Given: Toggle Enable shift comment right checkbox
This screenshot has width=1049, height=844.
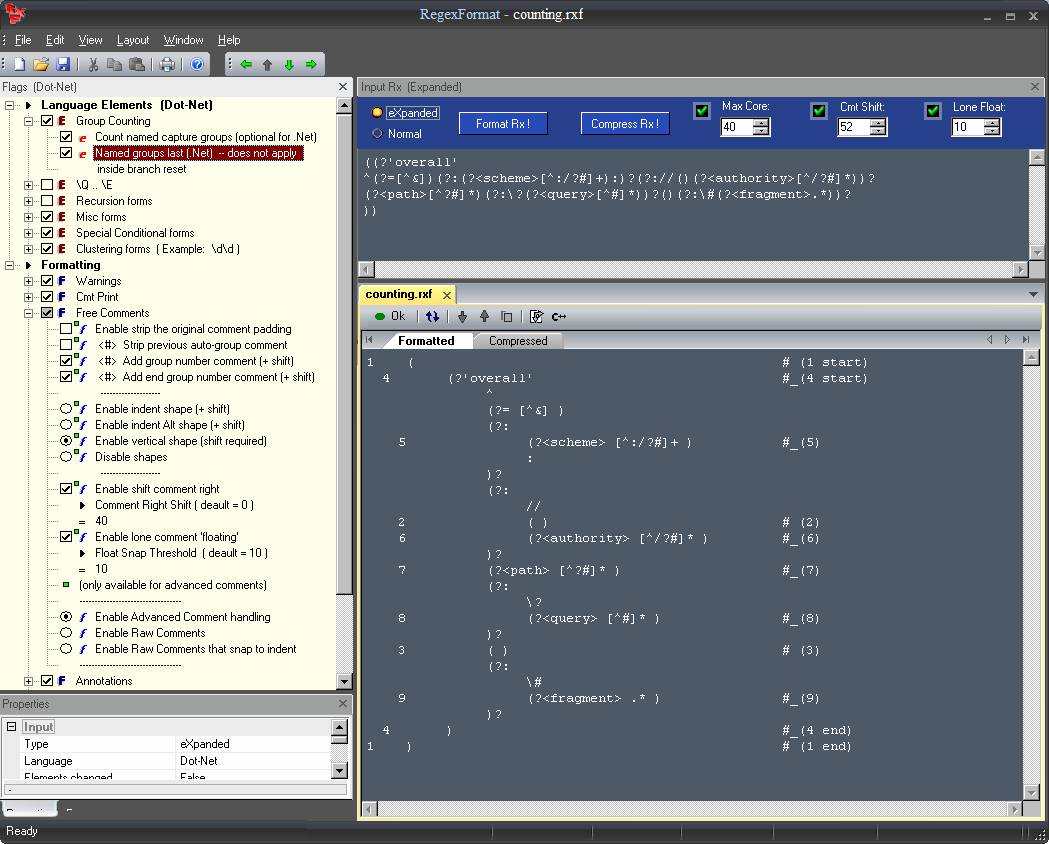Looking at the screenshot, I should pyautogui.click(x=66, y=489).
